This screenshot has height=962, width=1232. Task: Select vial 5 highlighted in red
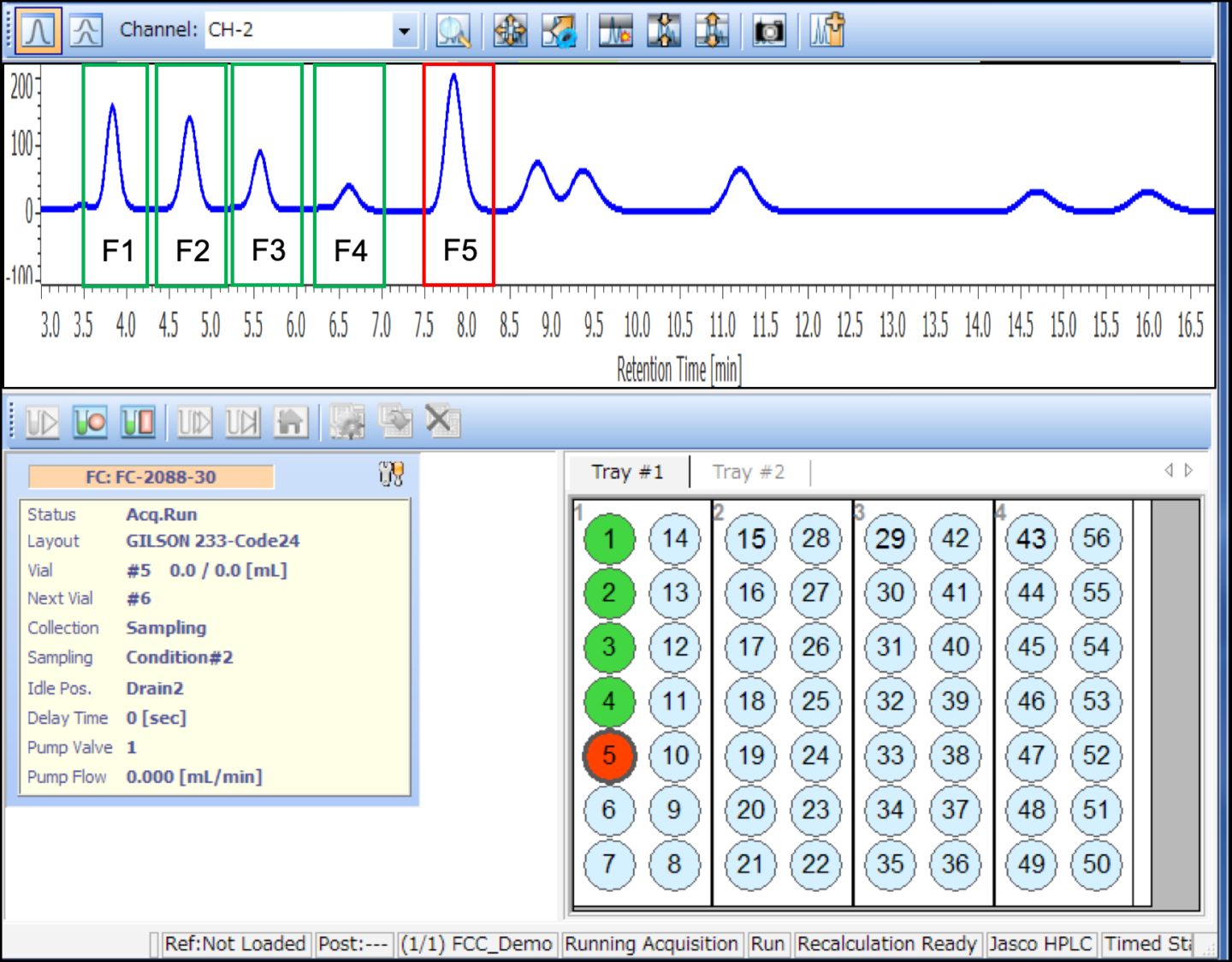click(x=609, y=756)
